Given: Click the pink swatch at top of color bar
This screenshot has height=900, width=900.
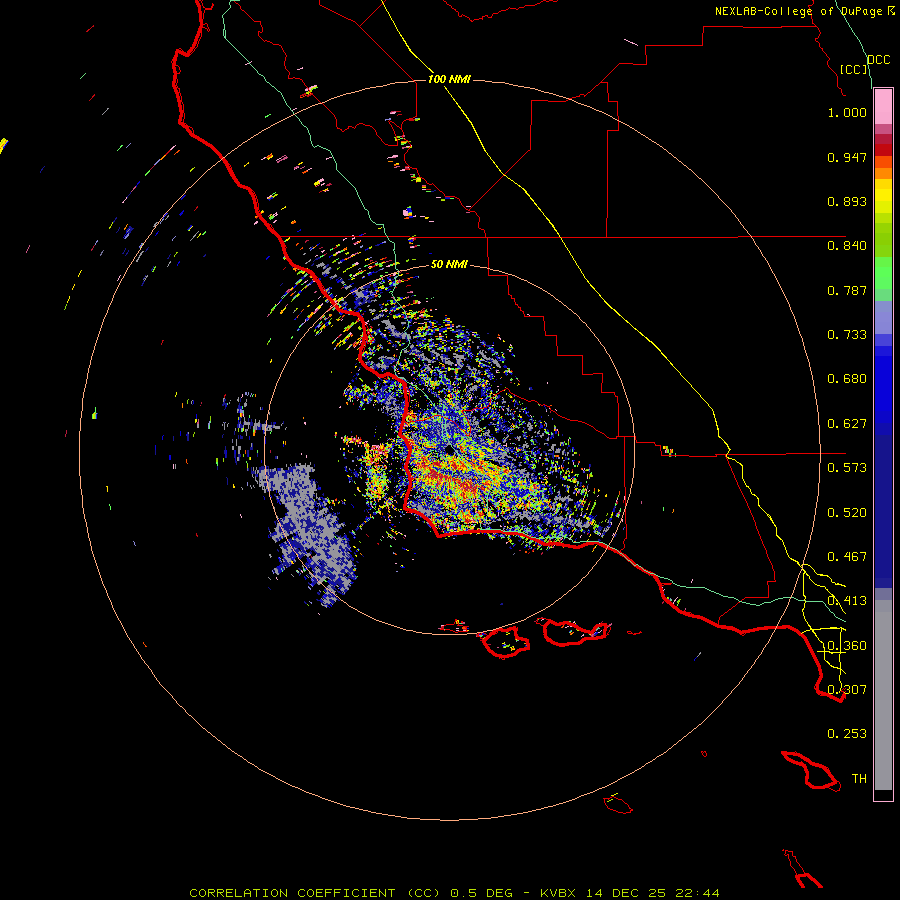Looking at the screenshot, I should pos(883,107).
